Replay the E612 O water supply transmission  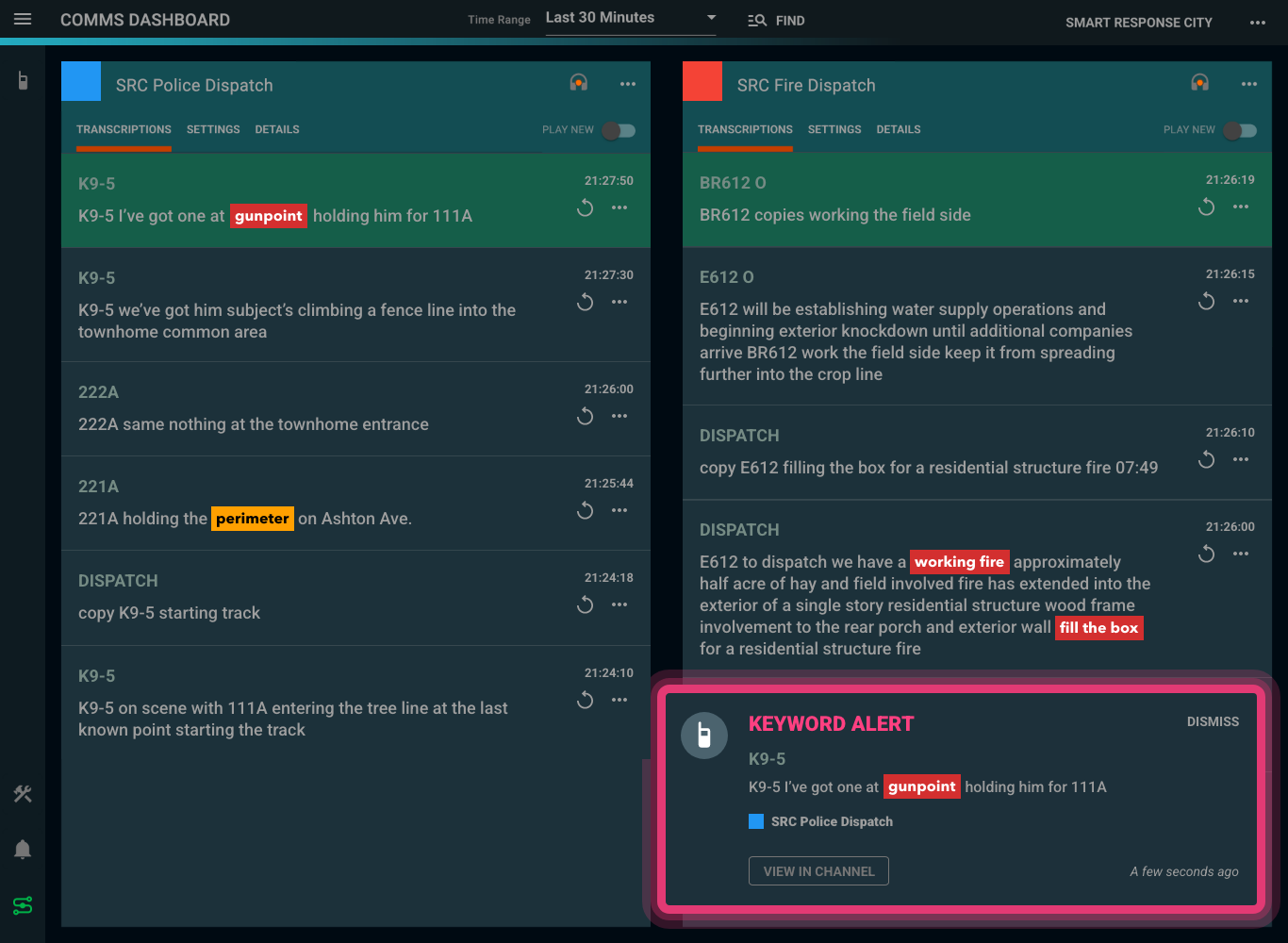point(1207,301)
